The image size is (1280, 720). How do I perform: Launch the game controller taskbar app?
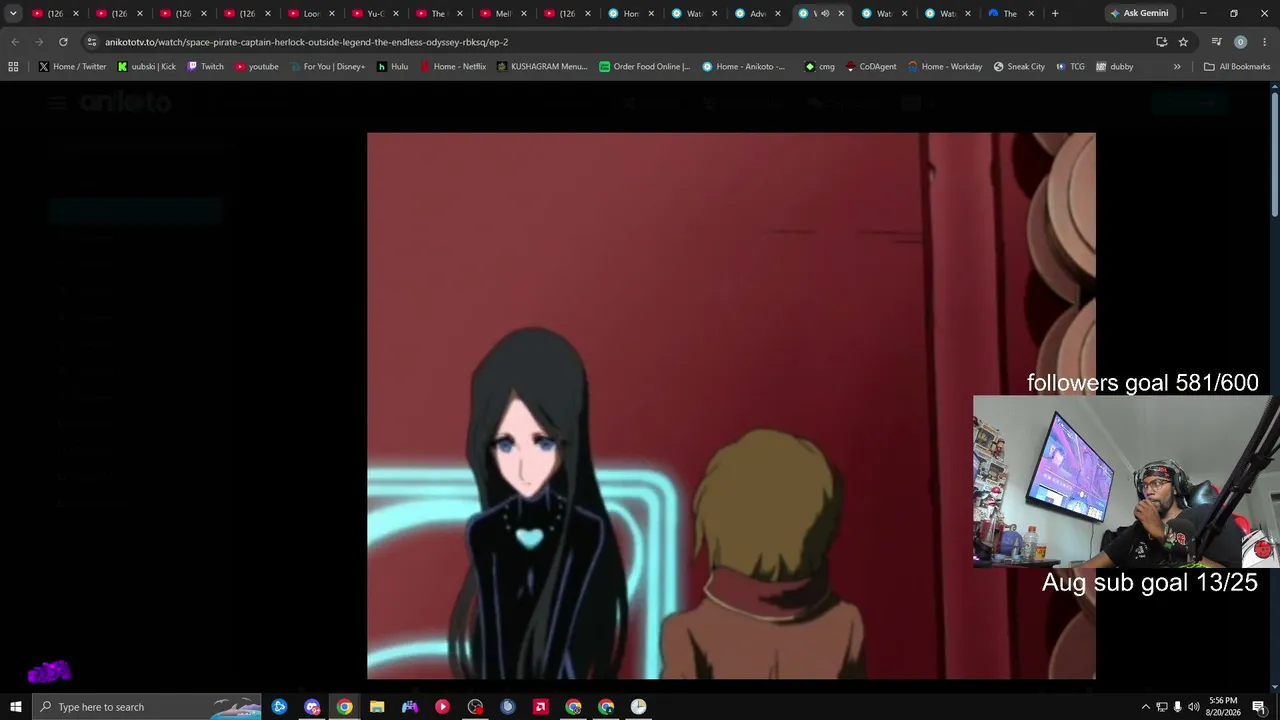(x=410, y=707)
